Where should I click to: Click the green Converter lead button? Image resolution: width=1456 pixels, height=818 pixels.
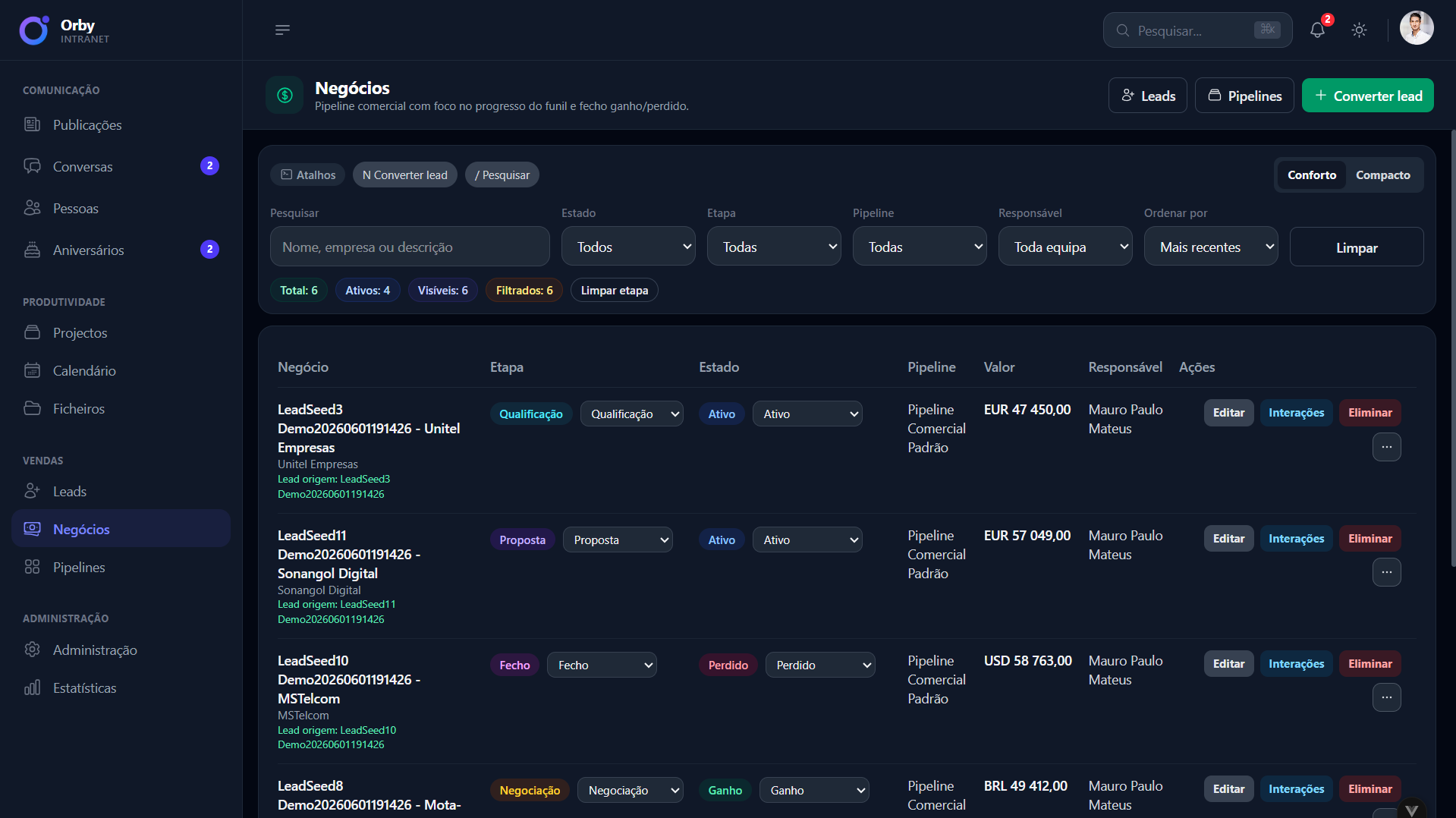[1367, 96]
